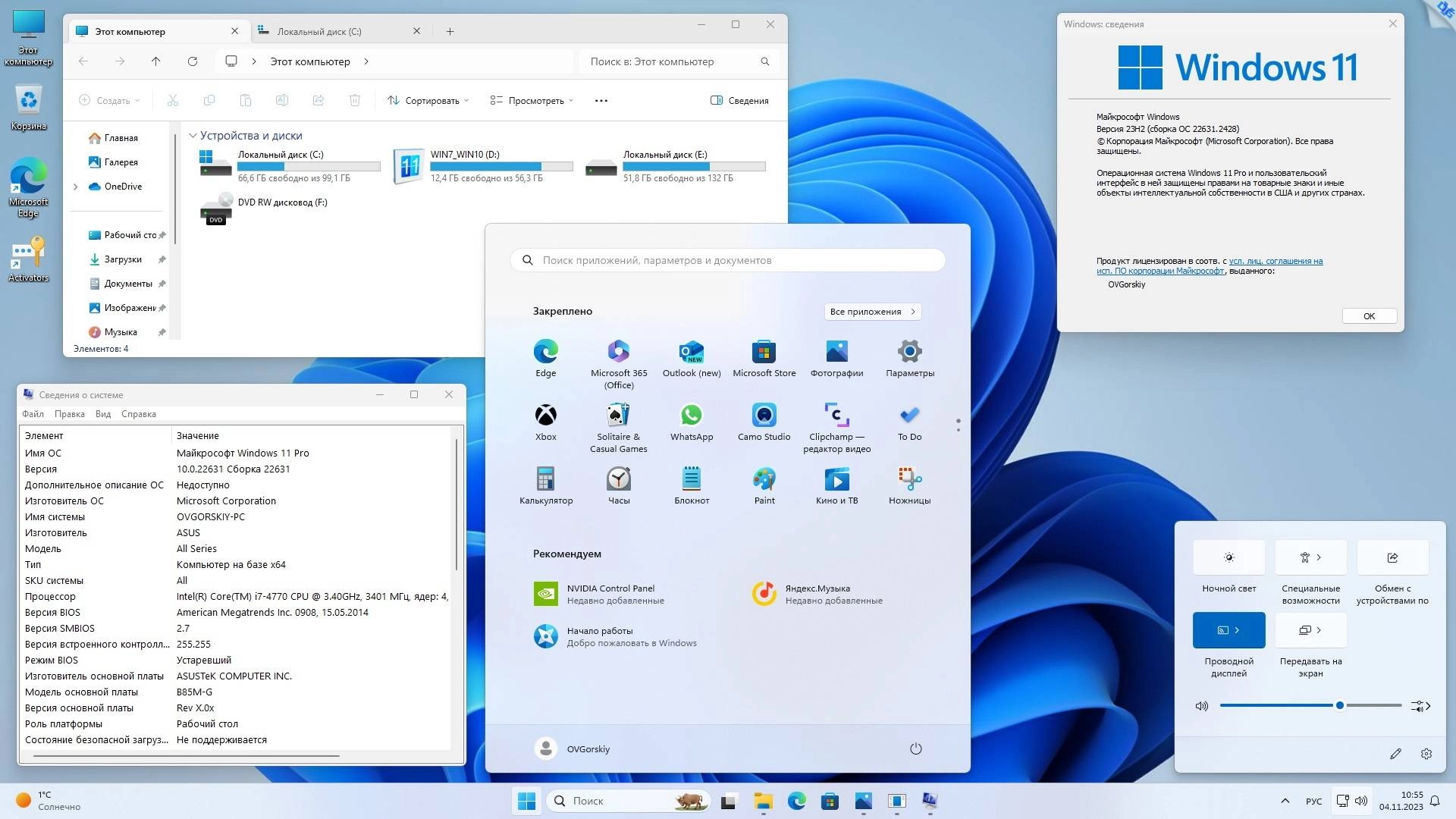
Task: Click Все приложения button
Action: click(x=872, y=312)
